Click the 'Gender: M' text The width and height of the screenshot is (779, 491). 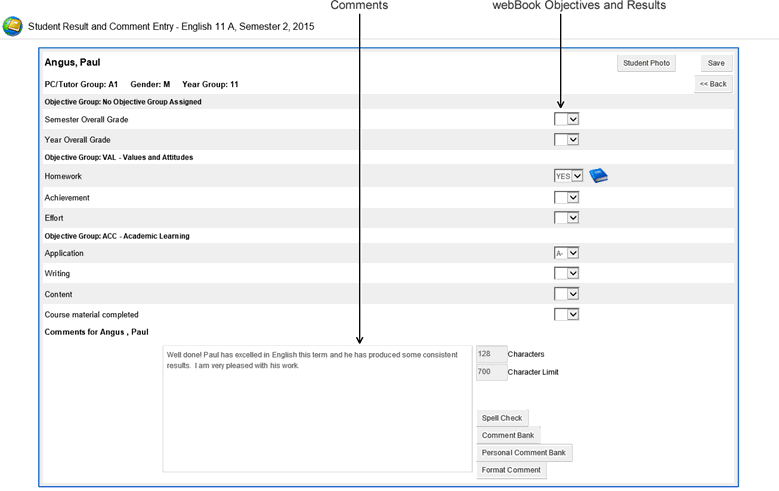(150, 84)
